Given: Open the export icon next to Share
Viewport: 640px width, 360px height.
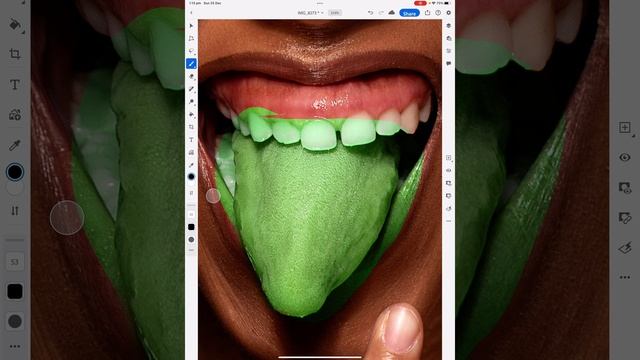Looking at the screenshot, I should pyautogui.click(x=427, y=13).
